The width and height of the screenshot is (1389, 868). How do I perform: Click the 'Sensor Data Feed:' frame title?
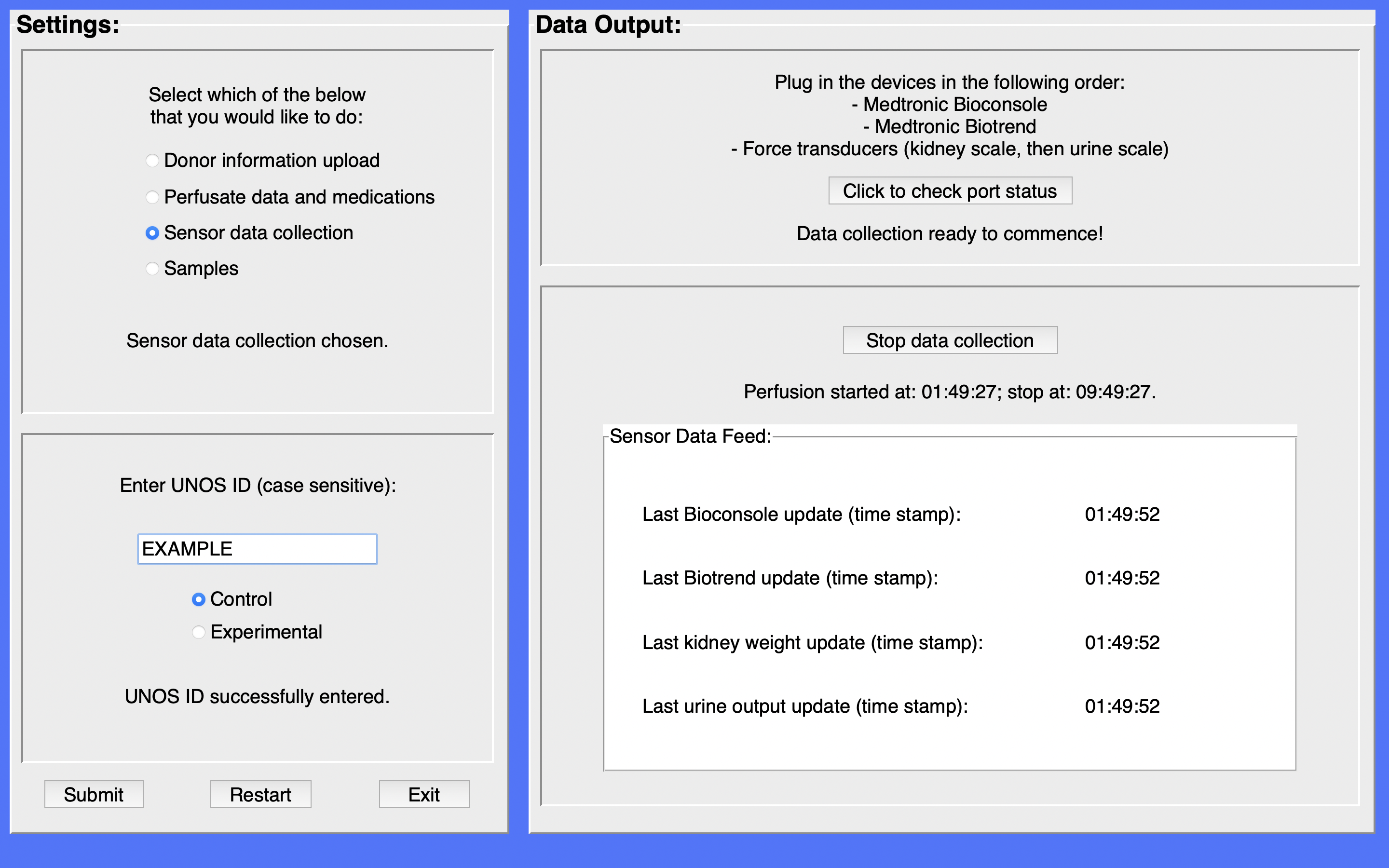691,436
